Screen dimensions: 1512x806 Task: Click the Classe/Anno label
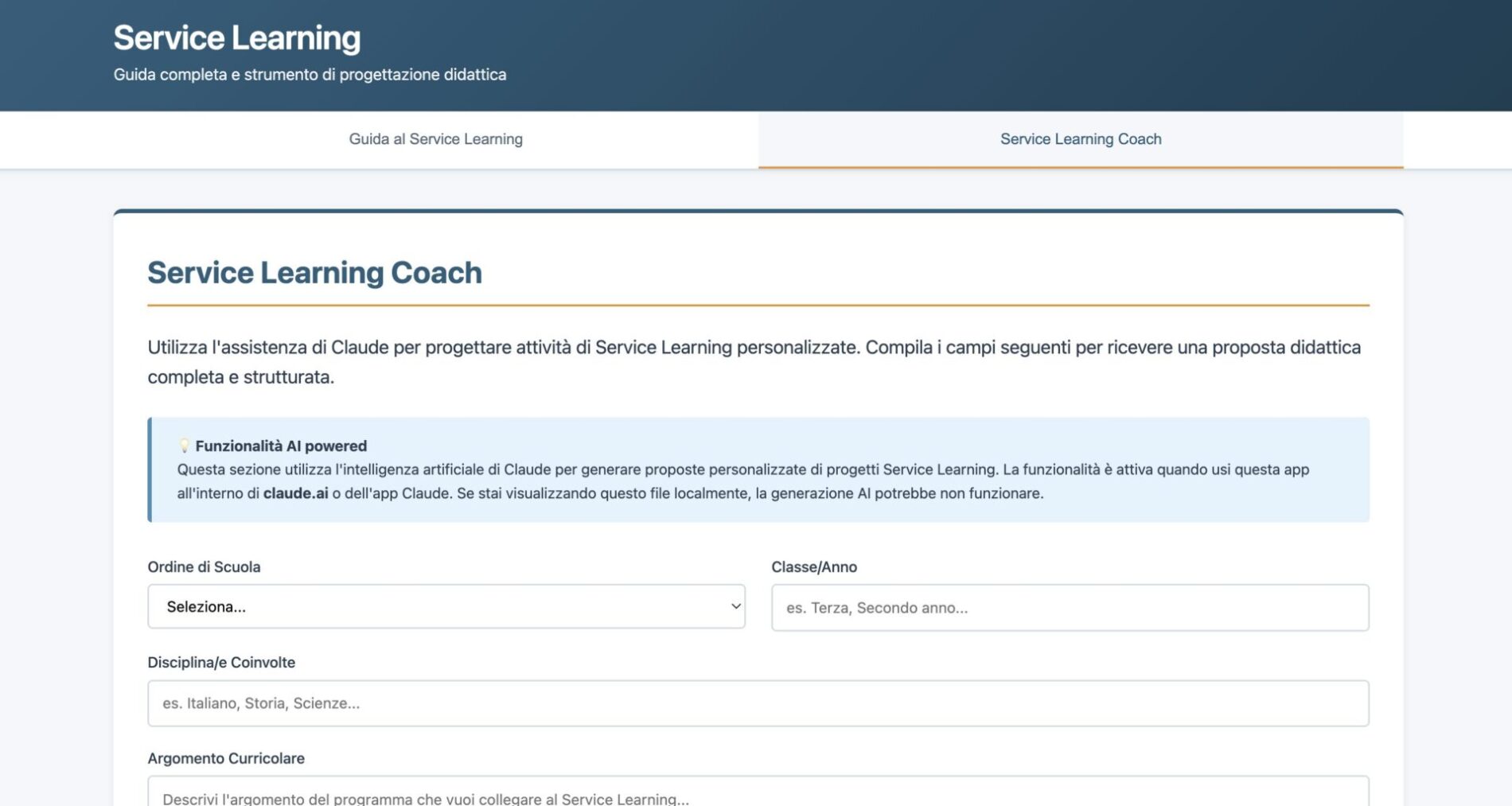point(813,567)
